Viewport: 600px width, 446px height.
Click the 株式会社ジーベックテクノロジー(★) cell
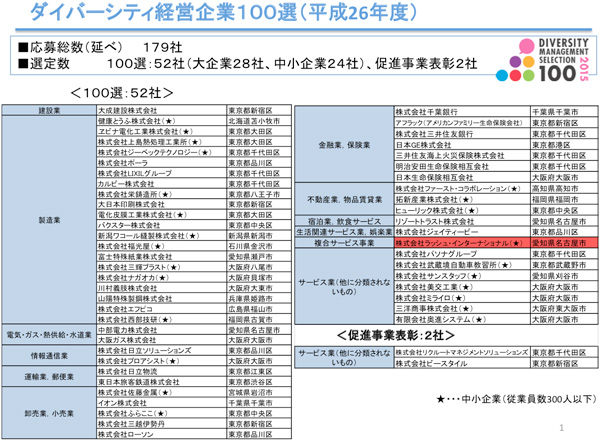161,152
